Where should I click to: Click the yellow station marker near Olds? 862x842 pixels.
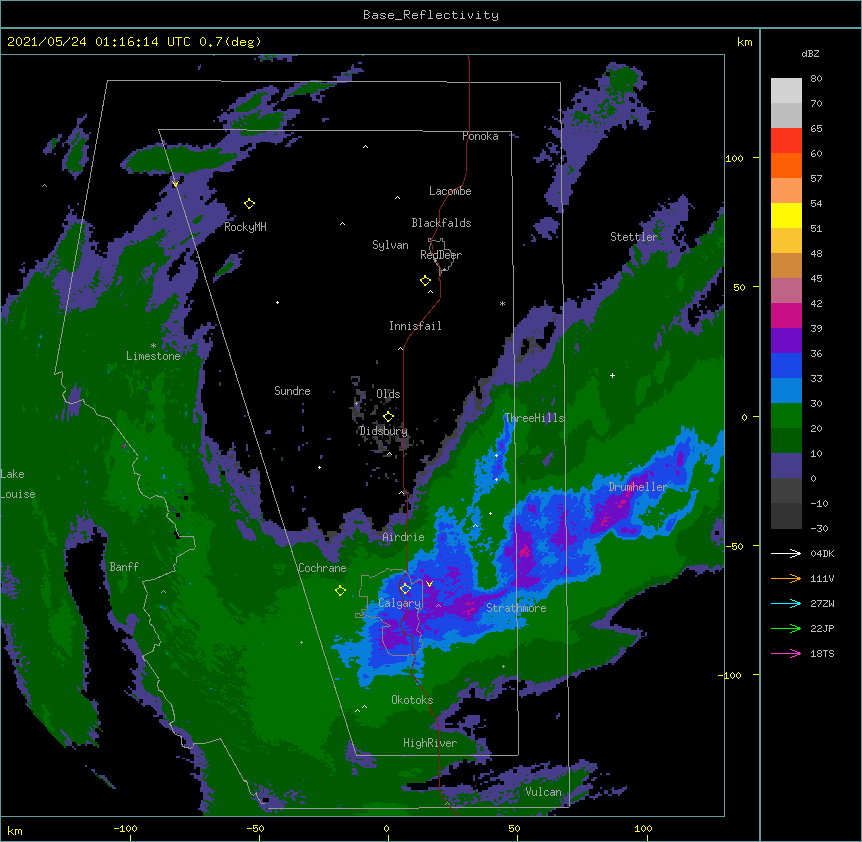(388, 417)
